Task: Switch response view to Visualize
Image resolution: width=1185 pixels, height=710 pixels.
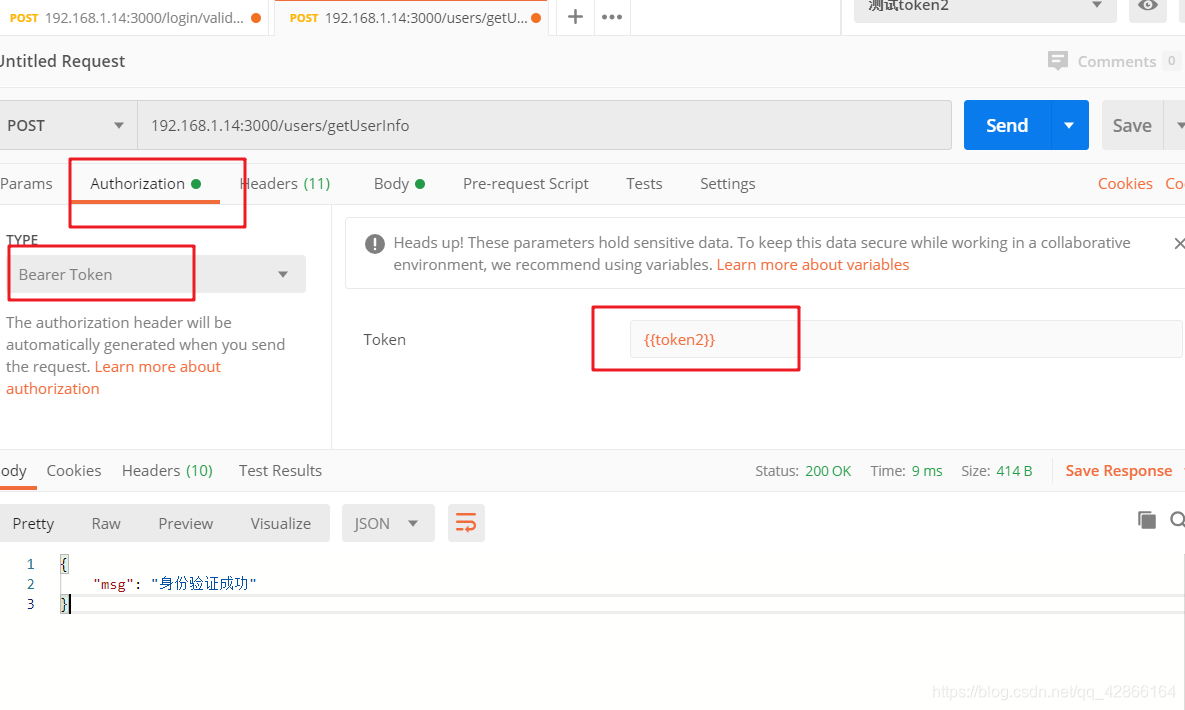Action: 281,523
